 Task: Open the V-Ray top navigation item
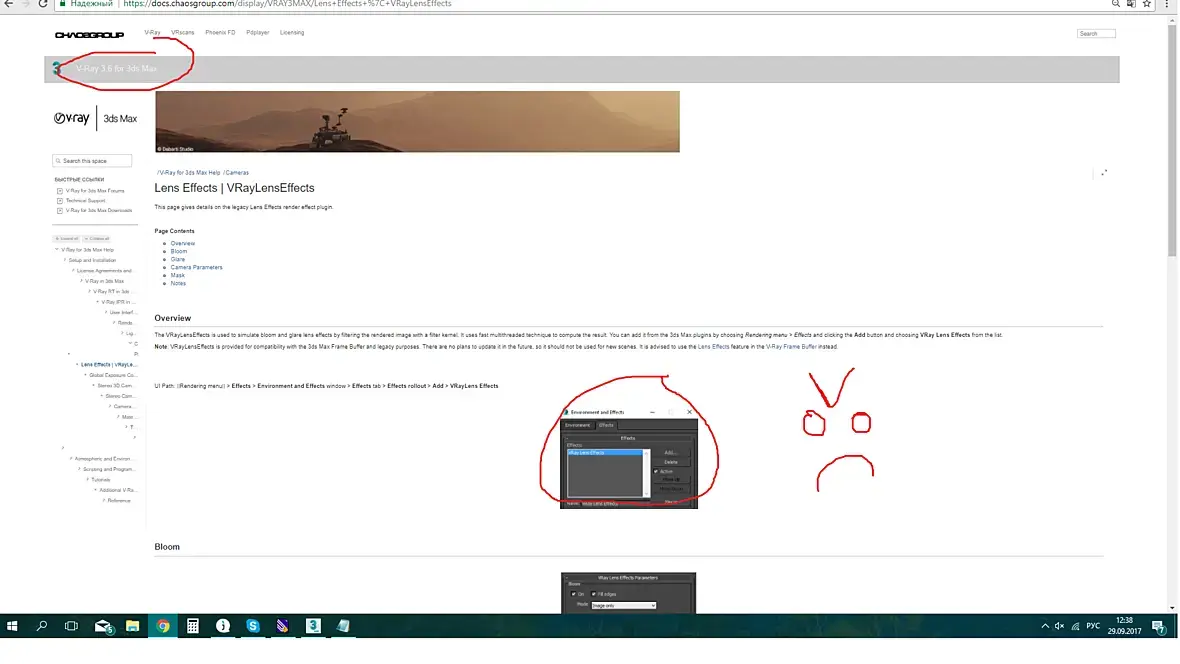tap(152, 32)
